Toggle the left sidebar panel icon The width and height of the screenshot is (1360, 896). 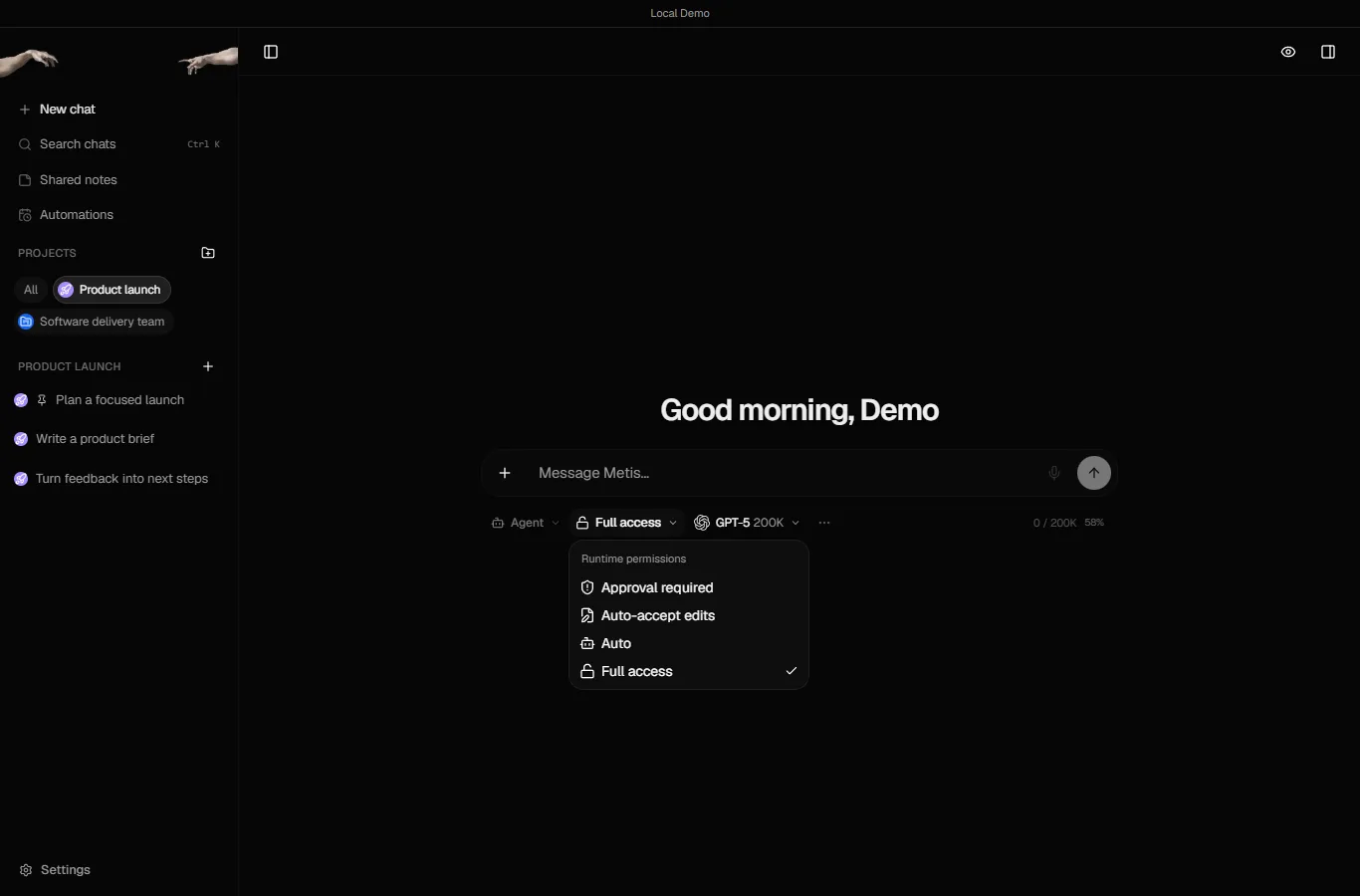[x=271, y=52]
